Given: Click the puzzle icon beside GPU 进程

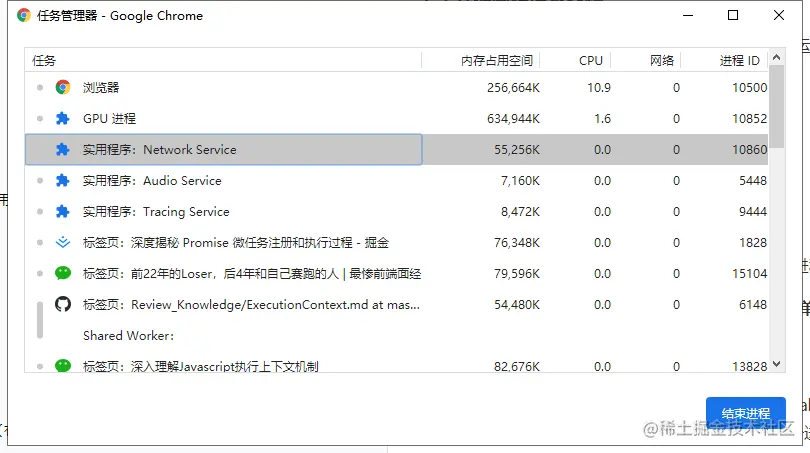Looking at the screenshot, I should tap(62, 119).
